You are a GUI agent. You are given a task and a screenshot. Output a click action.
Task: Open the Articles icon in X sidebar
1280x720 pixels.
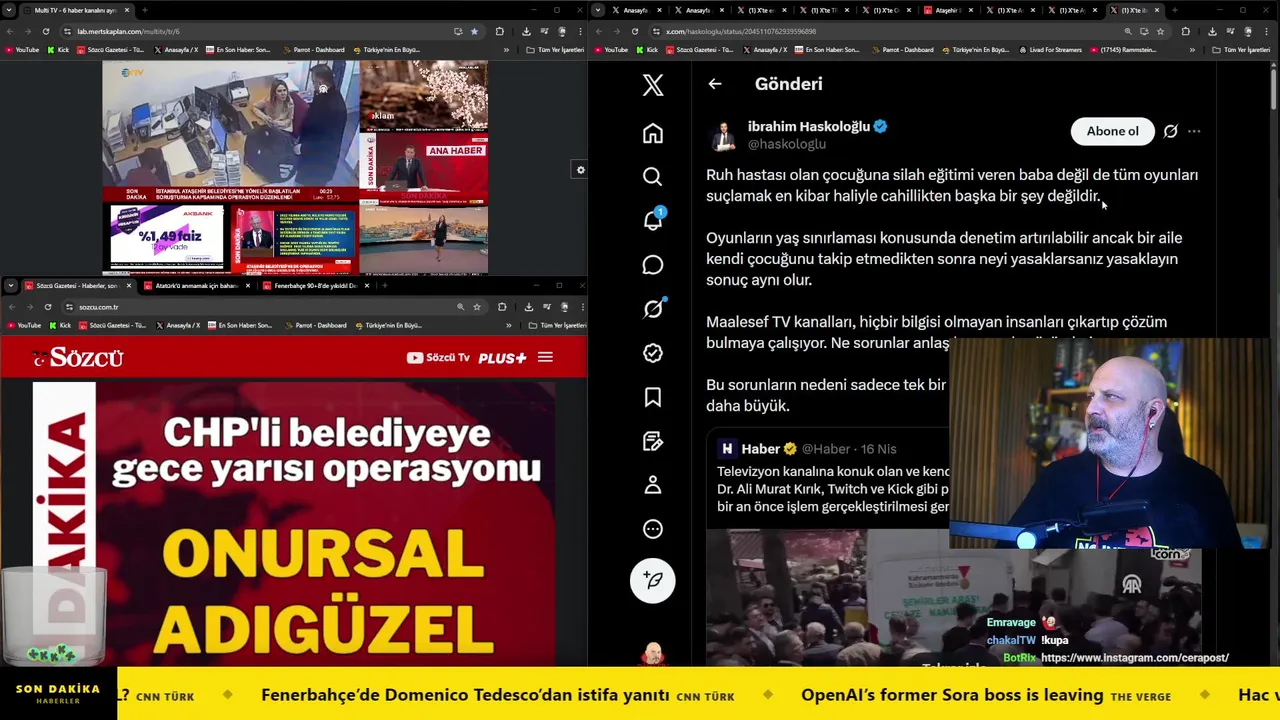653,441
